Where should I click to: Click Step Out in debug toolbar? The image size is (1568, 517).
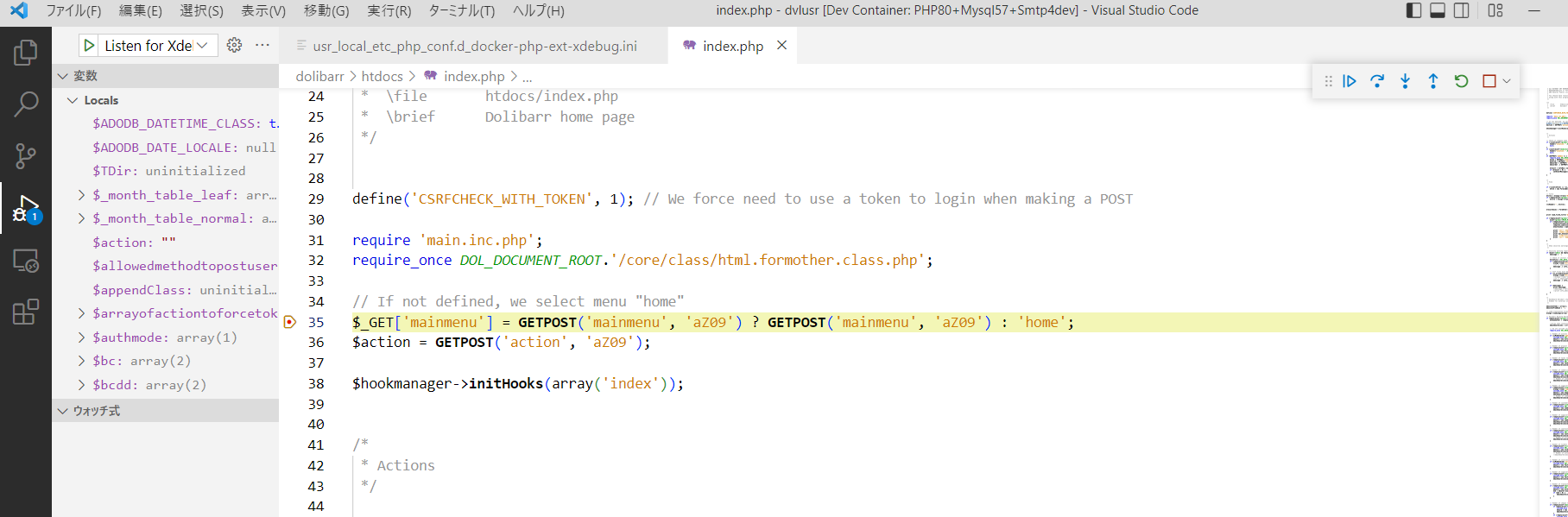[x=1433, y=81]
